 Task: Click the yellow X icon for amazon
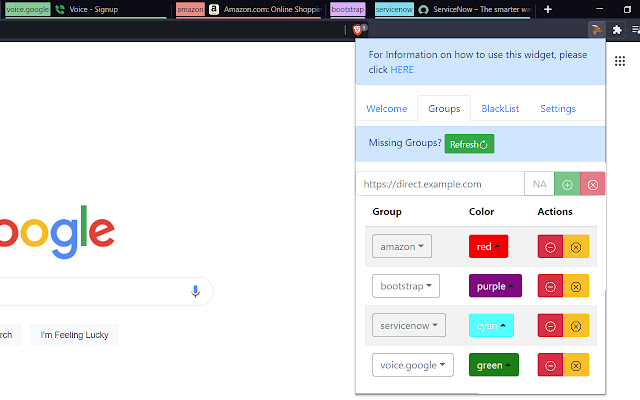(x=576, y=247)
